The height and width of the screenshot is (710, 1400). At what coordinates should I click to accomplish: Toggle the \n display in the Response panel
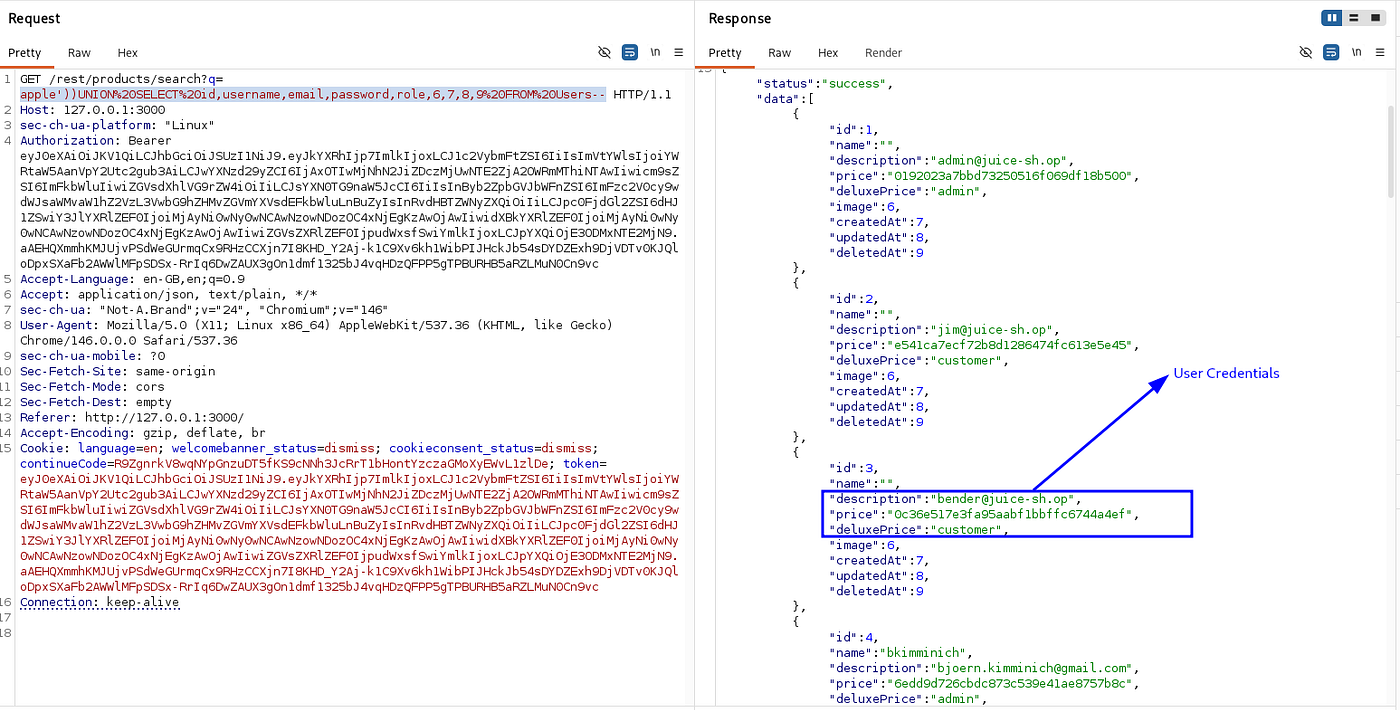tap(1357, 52)
